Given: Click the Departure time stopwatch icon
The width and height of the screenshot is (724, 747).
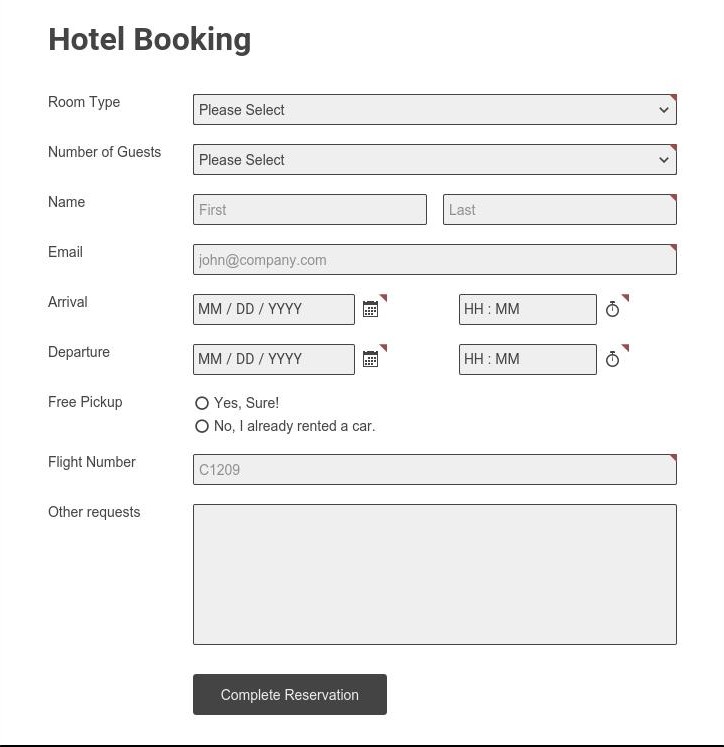Looking at the screenshot, I should 612,359.
